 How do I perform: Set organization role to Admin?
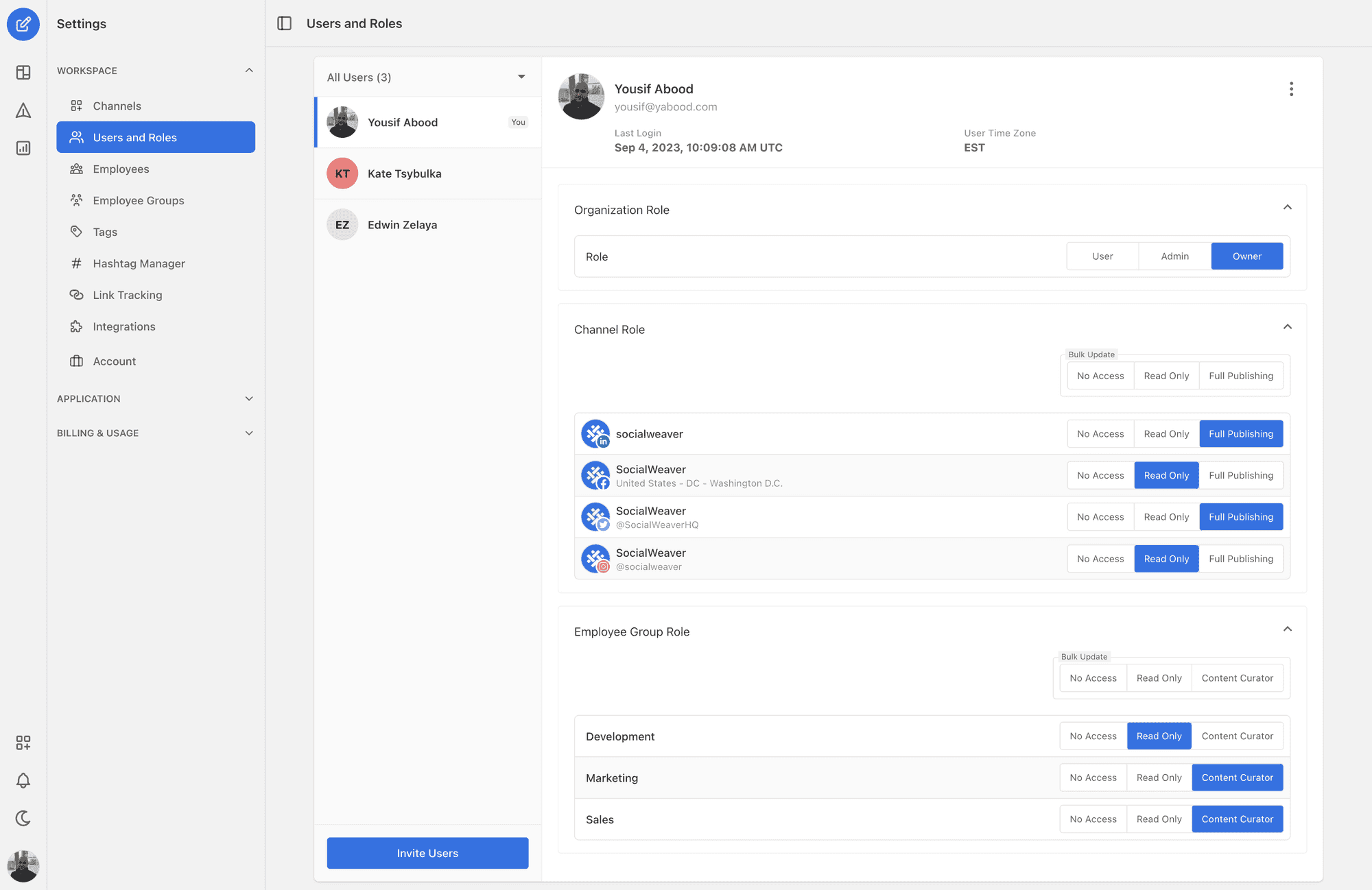tap(1175, 256)
